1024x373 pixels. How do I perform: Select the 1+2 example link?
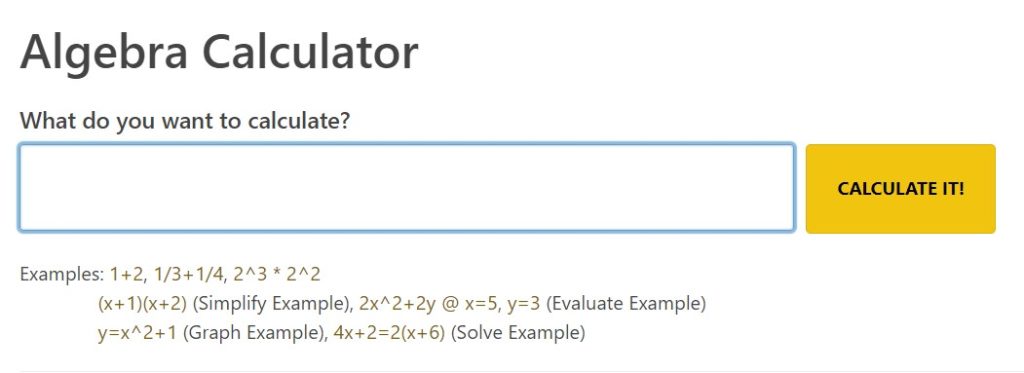(x=126, y=274)
